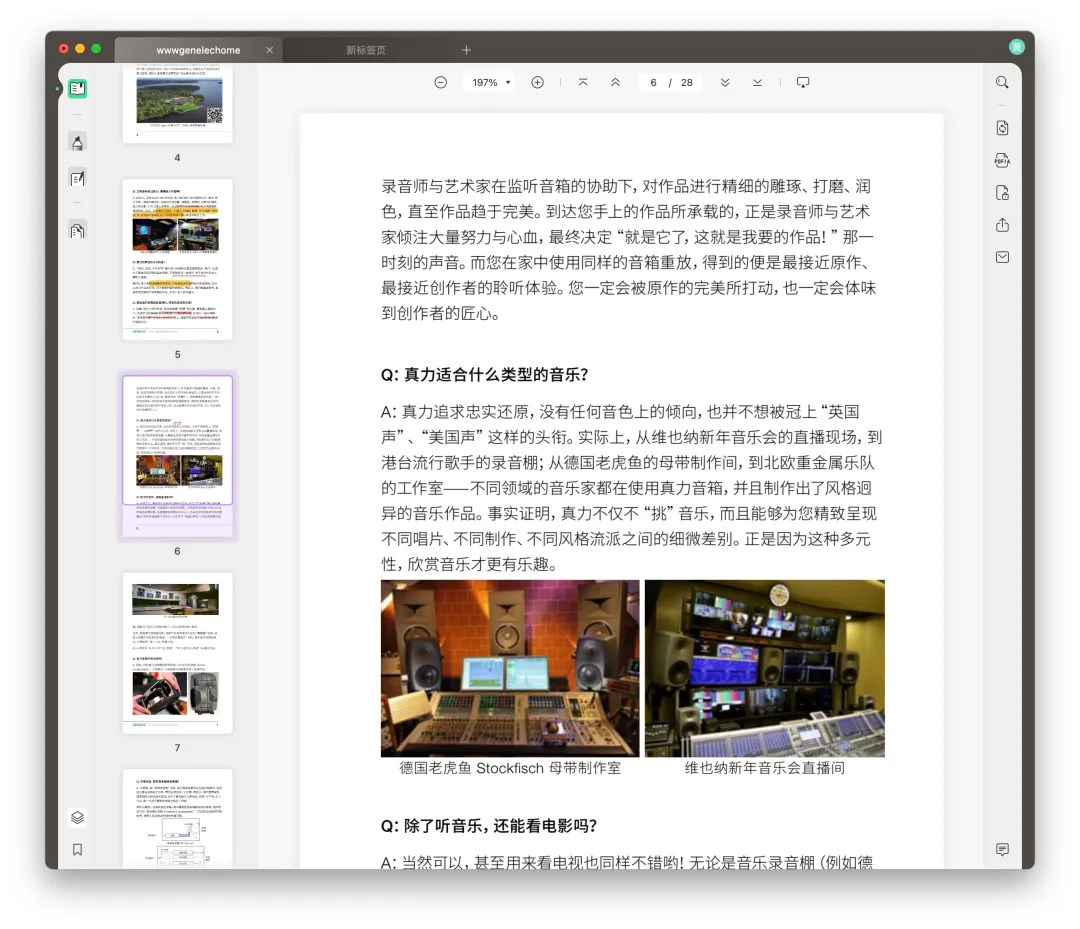
Task: Open the 197% zoom level dropdown
Action: [490, 83]
